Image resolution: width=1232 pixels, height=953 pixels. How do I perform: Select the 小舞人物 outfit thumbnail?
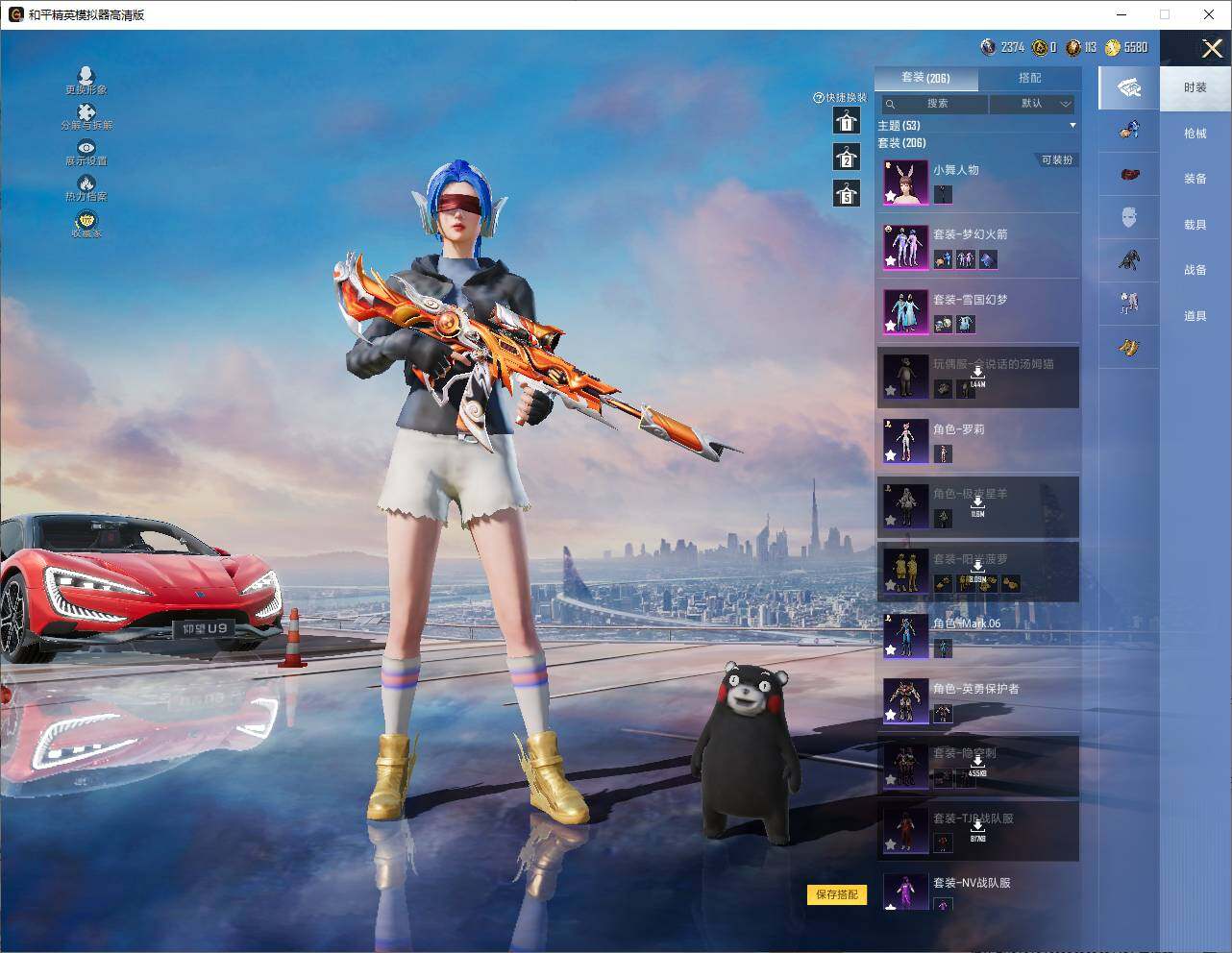point(905,183)
